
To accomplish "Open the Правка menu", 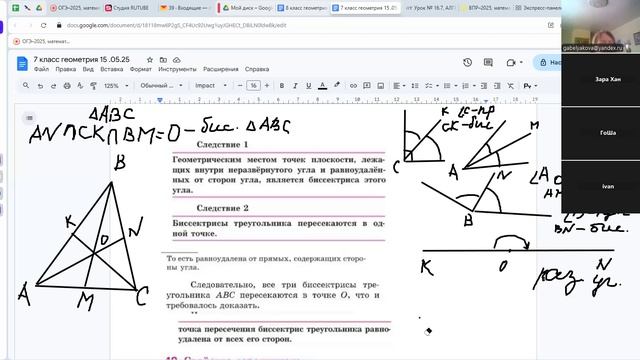I will click(x=66, y=69).
